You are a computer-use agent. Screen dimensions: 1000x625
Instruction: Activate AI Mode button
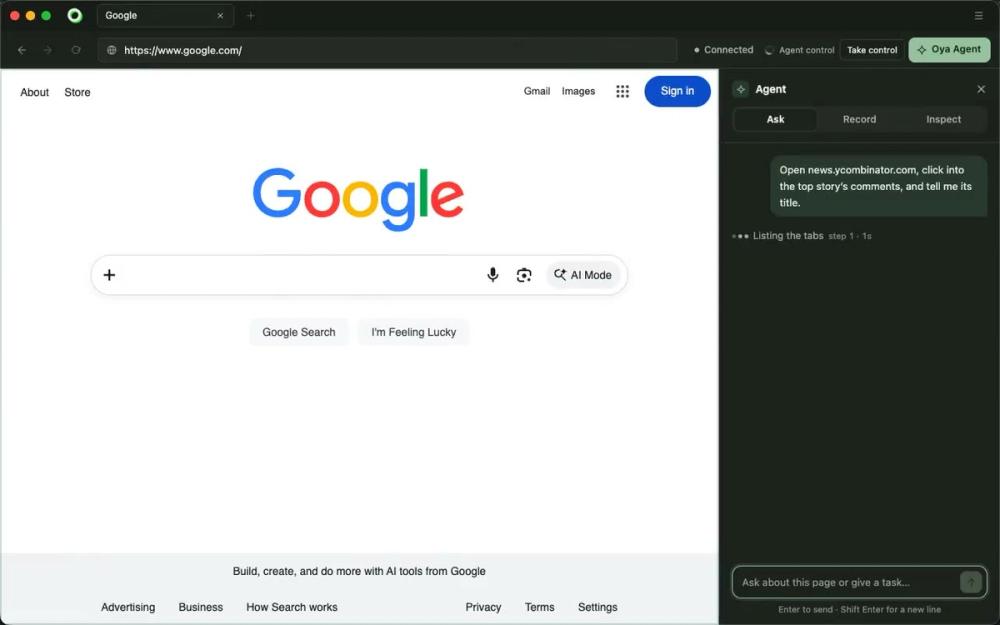pyautogui.click(x=583, y=275)
